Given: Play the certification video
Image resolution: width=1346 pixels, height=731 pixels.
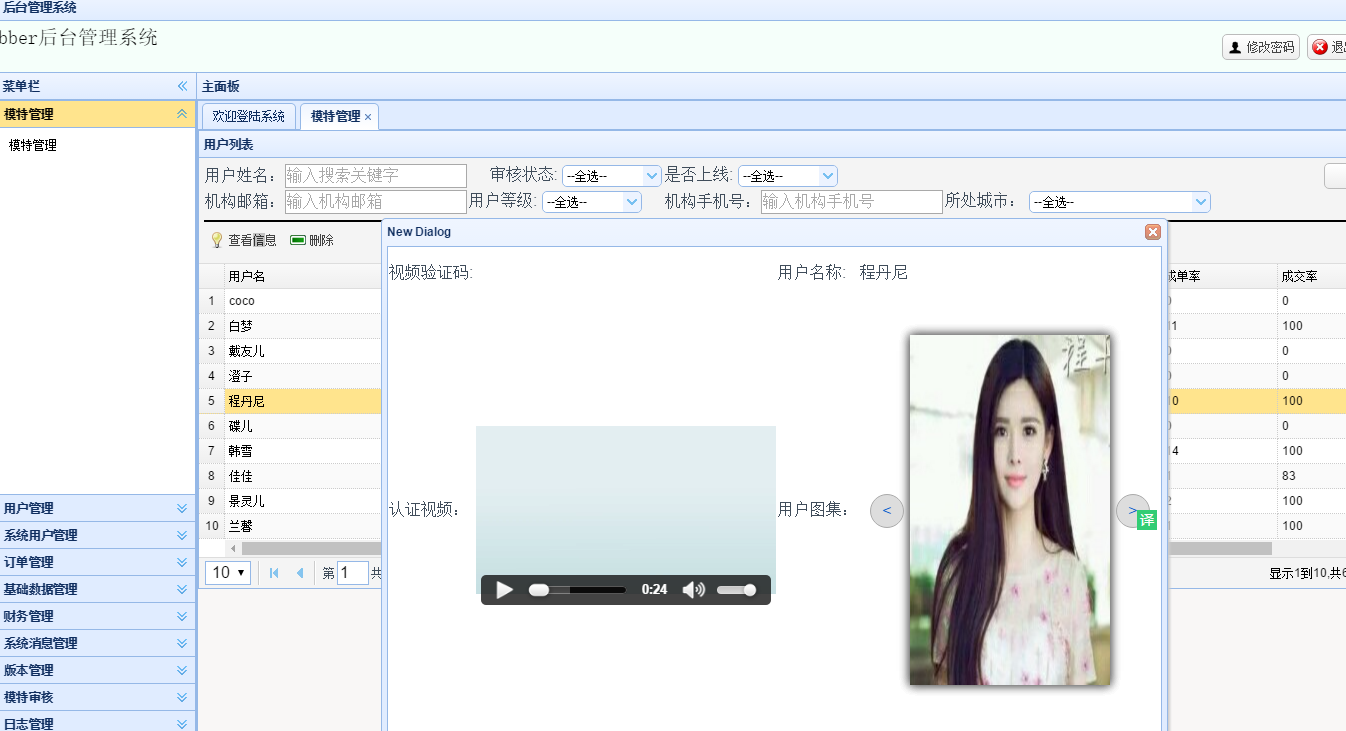Looking at the screenshot, I should coord(504,590).
